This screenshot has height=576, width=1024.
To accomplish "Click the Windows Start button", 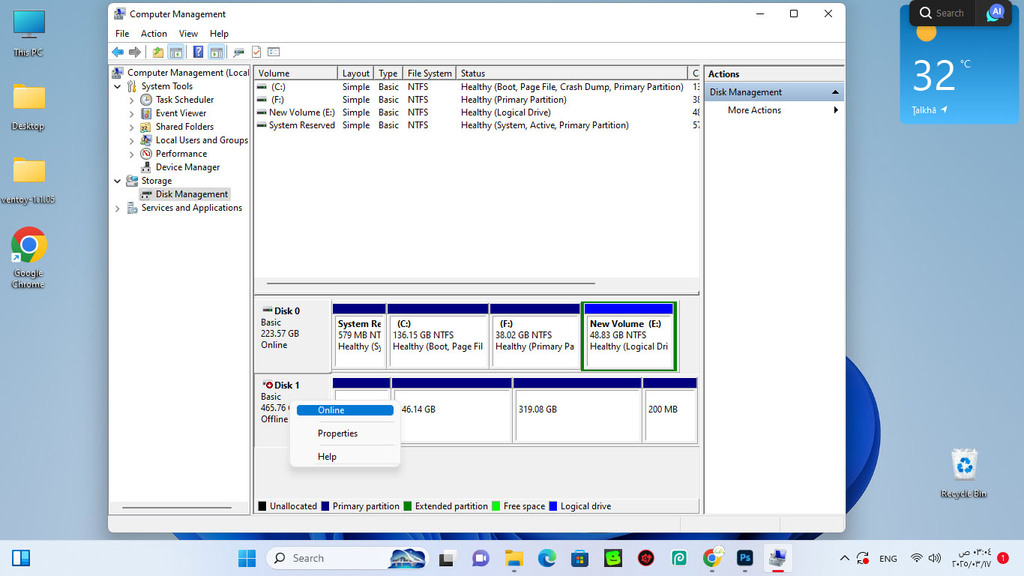I will click(x=247, y=558).
